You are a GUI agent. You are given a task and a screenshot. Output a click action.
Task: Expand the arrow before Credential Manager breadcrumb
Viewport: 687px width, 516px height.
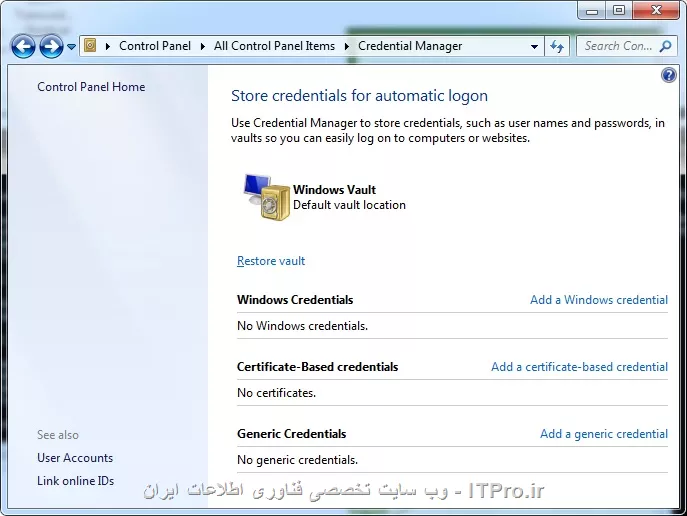[x=347, y=46]
